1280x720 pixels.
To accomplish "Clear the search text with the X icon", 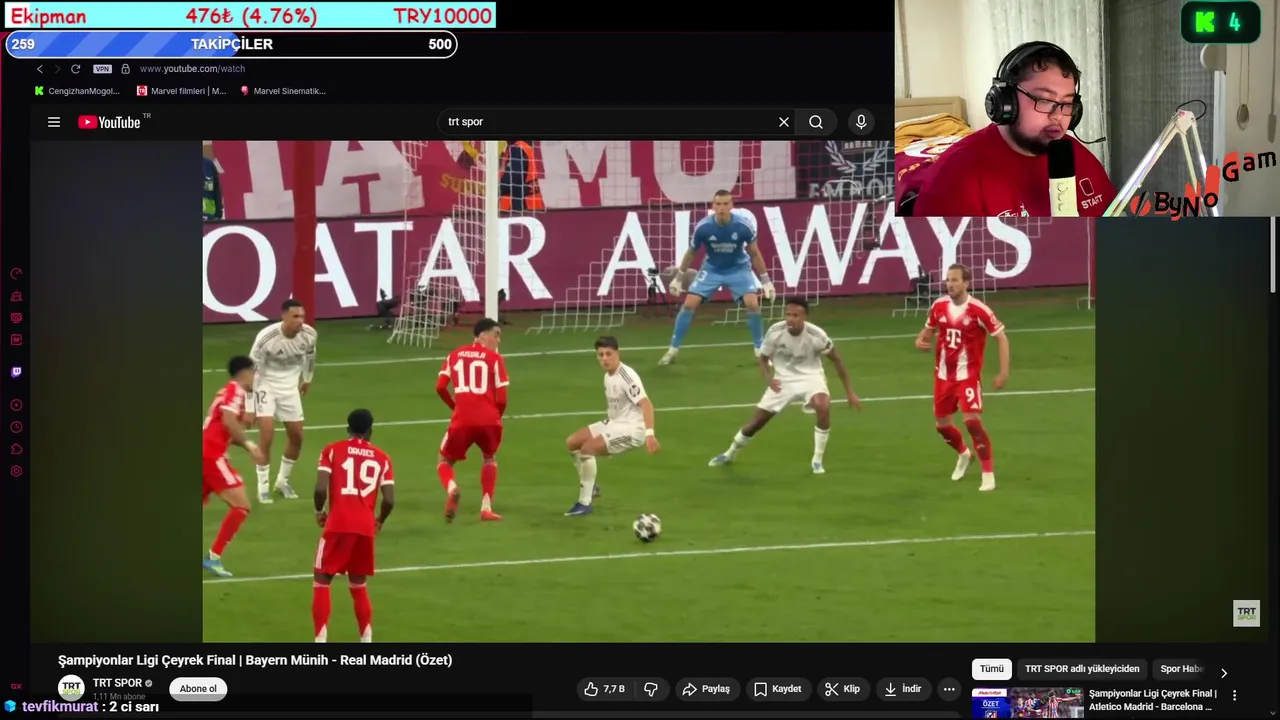I will tap(784, 122).
